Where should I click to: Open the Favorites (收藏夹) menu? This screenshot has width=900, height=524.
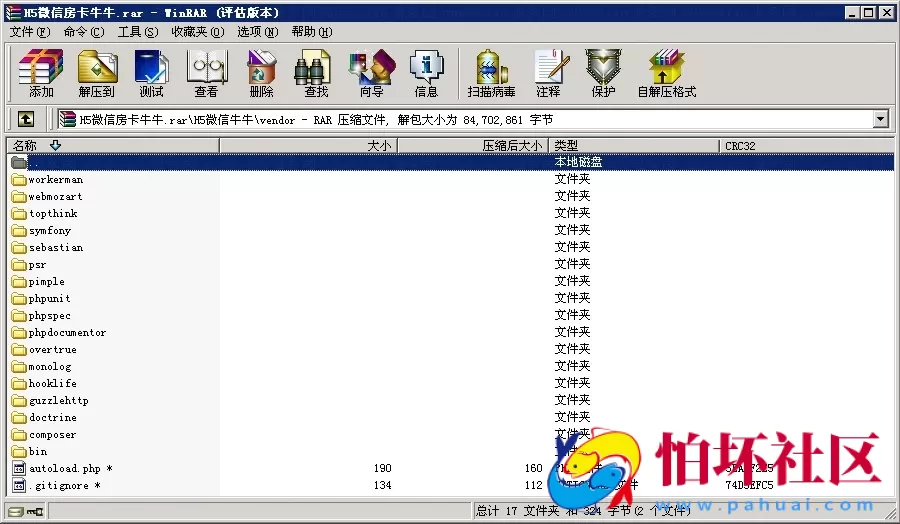tap(197, 32)
